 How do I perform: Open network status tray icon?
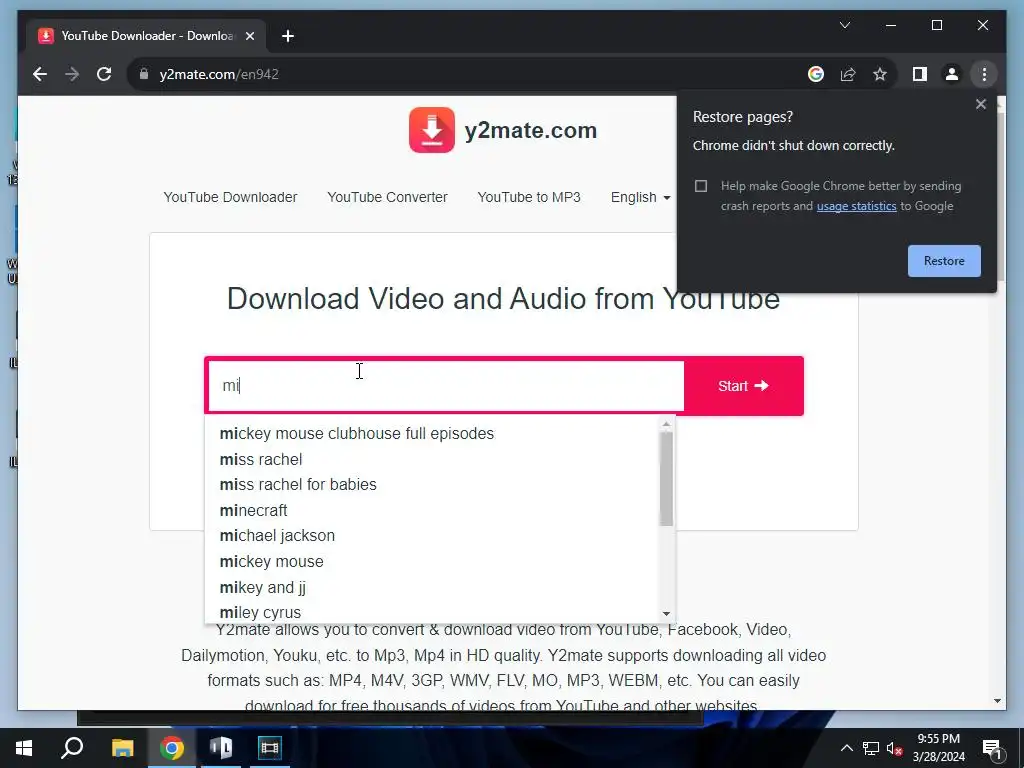coord(871,748)
